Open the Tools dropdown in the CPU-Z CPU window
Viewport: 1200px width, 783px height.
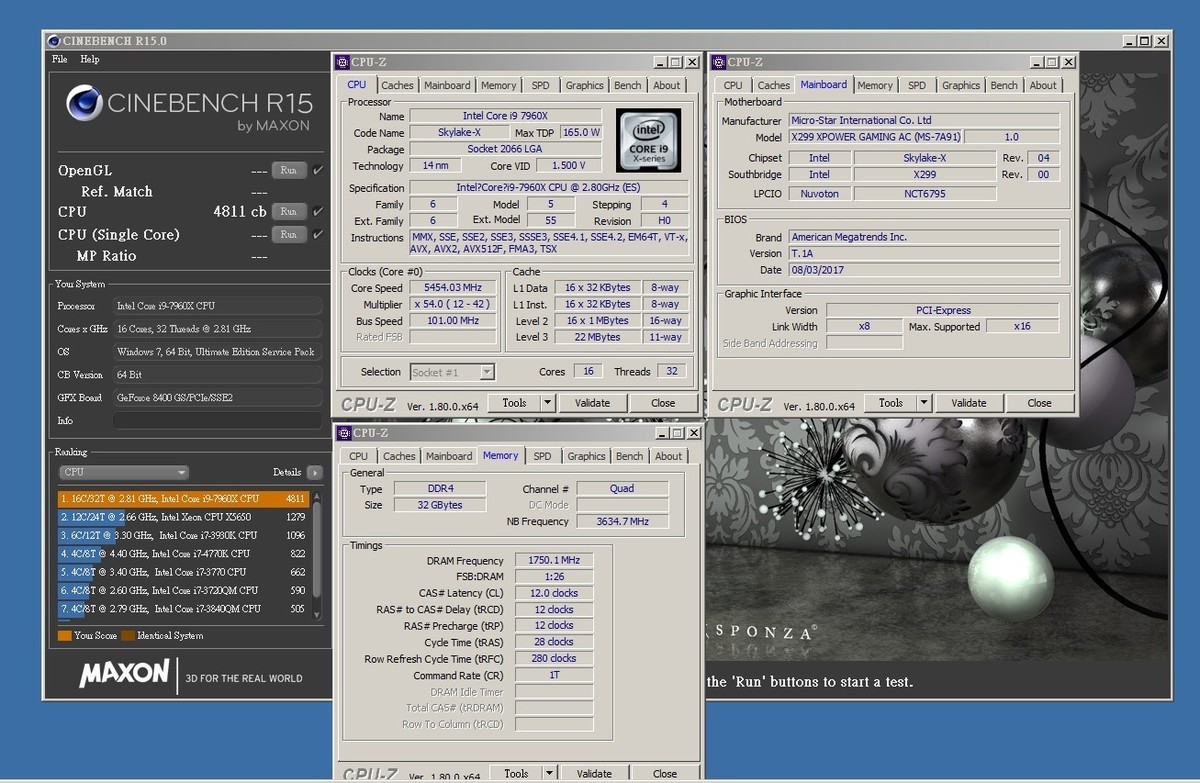click(548, 403)
